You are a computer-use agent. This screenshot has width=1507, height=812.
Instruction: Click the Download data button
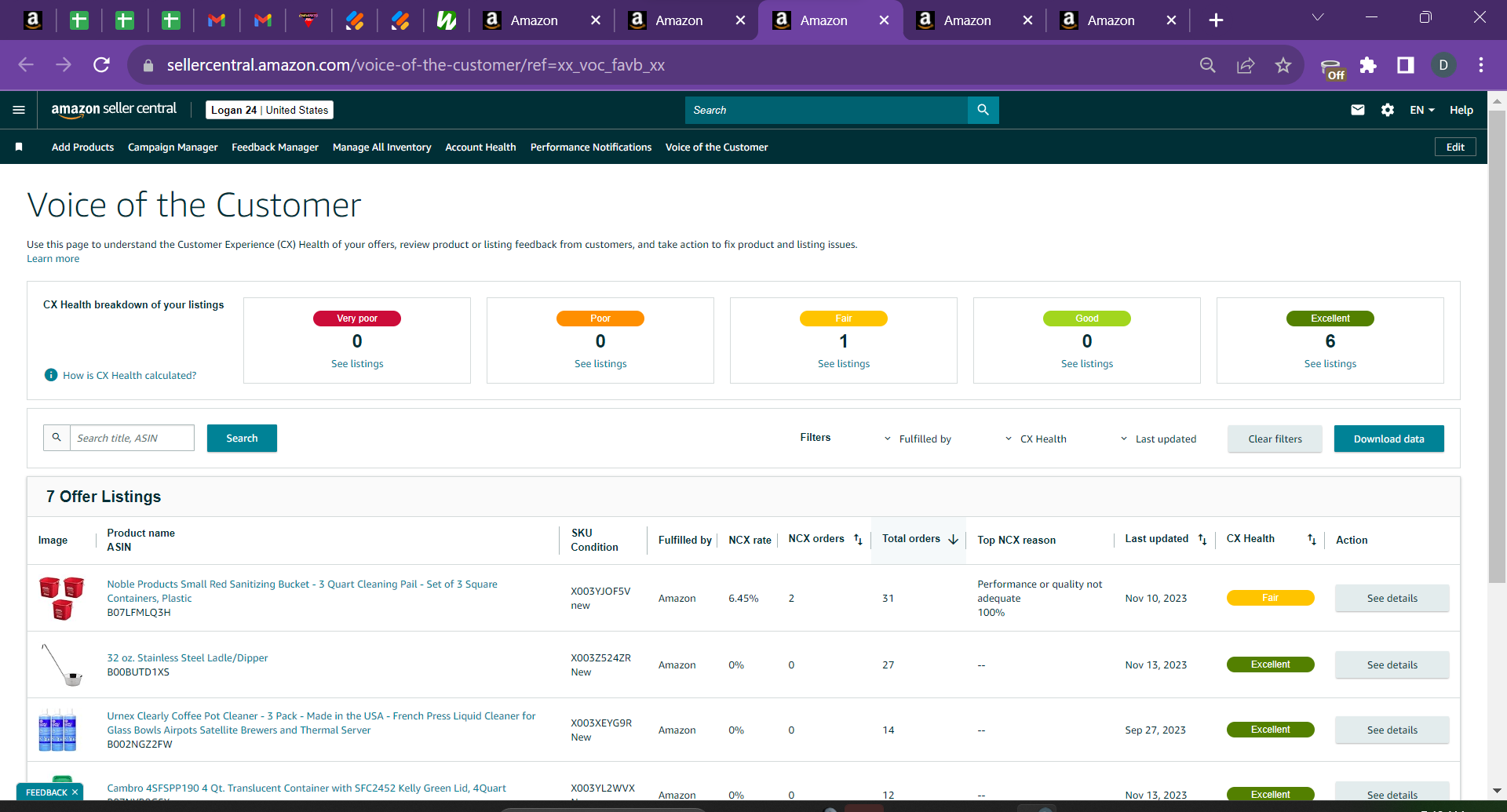coord(1388,439)
